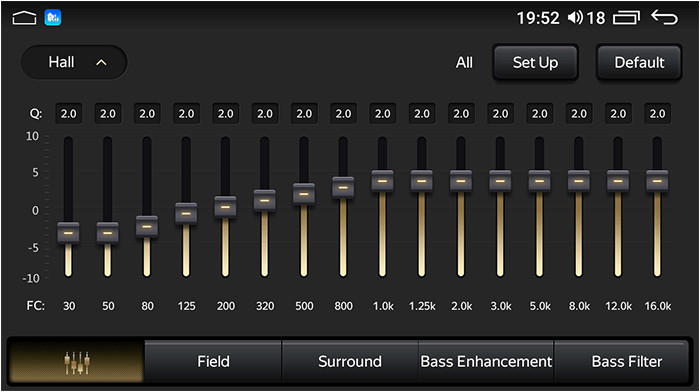Screen dimensions: 700x392
Task: Tap the volume speaker icon
Action: tap(575, 18)
